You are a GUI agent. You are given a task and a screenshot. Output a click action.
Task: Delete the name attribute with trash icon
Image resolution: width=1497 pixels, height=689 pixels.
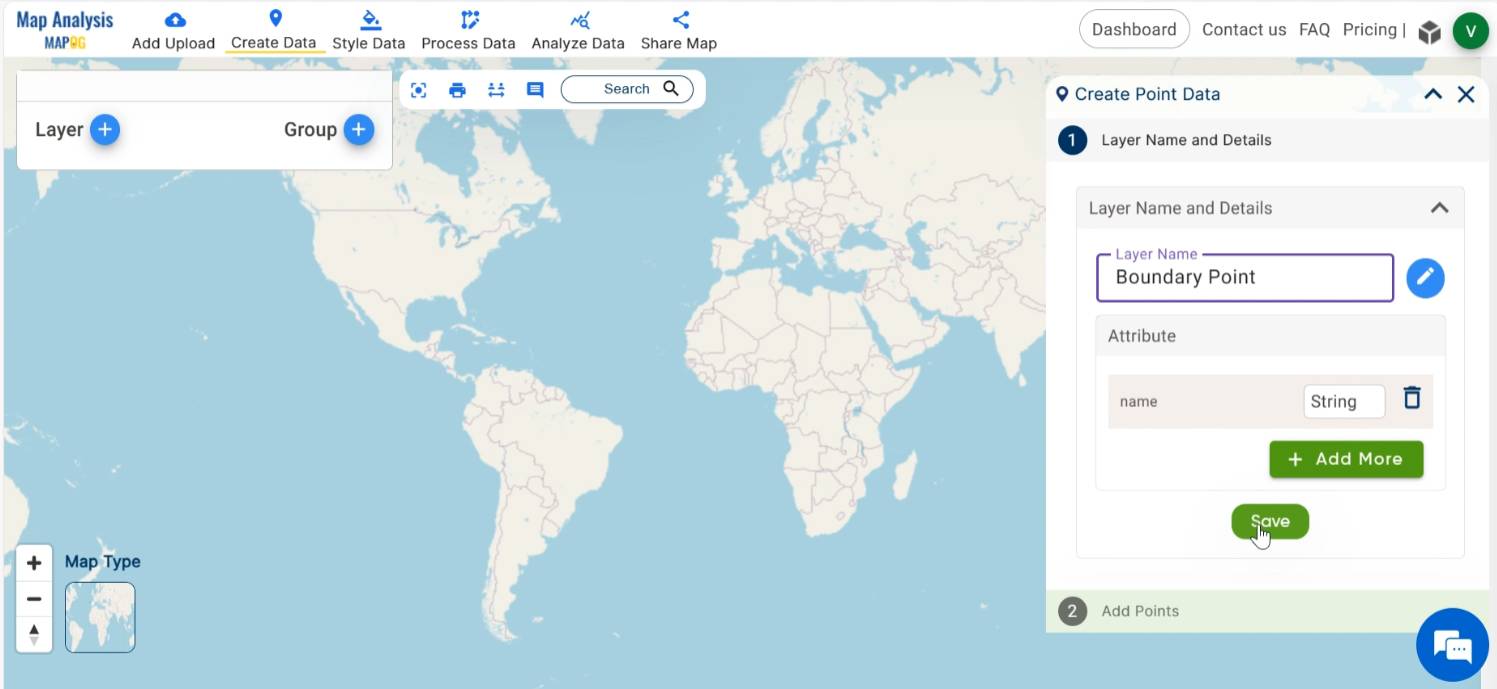click(1412, 398)
